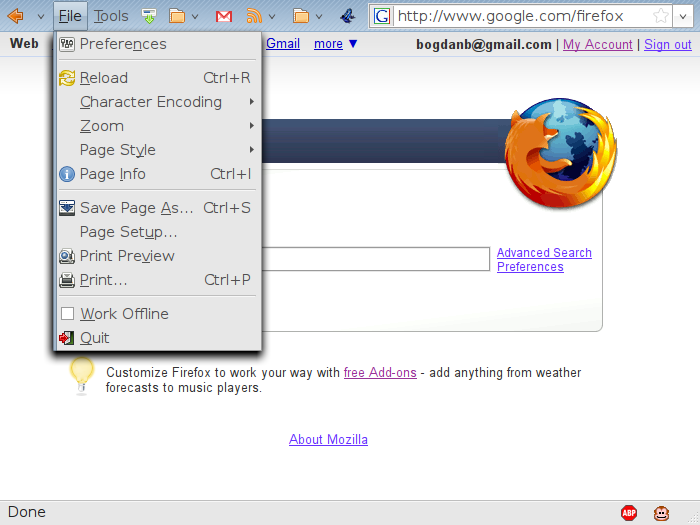This screenshot has width=700, height=525.
Task: Select Print Preview menu item
Action: (x=157, y=256)
